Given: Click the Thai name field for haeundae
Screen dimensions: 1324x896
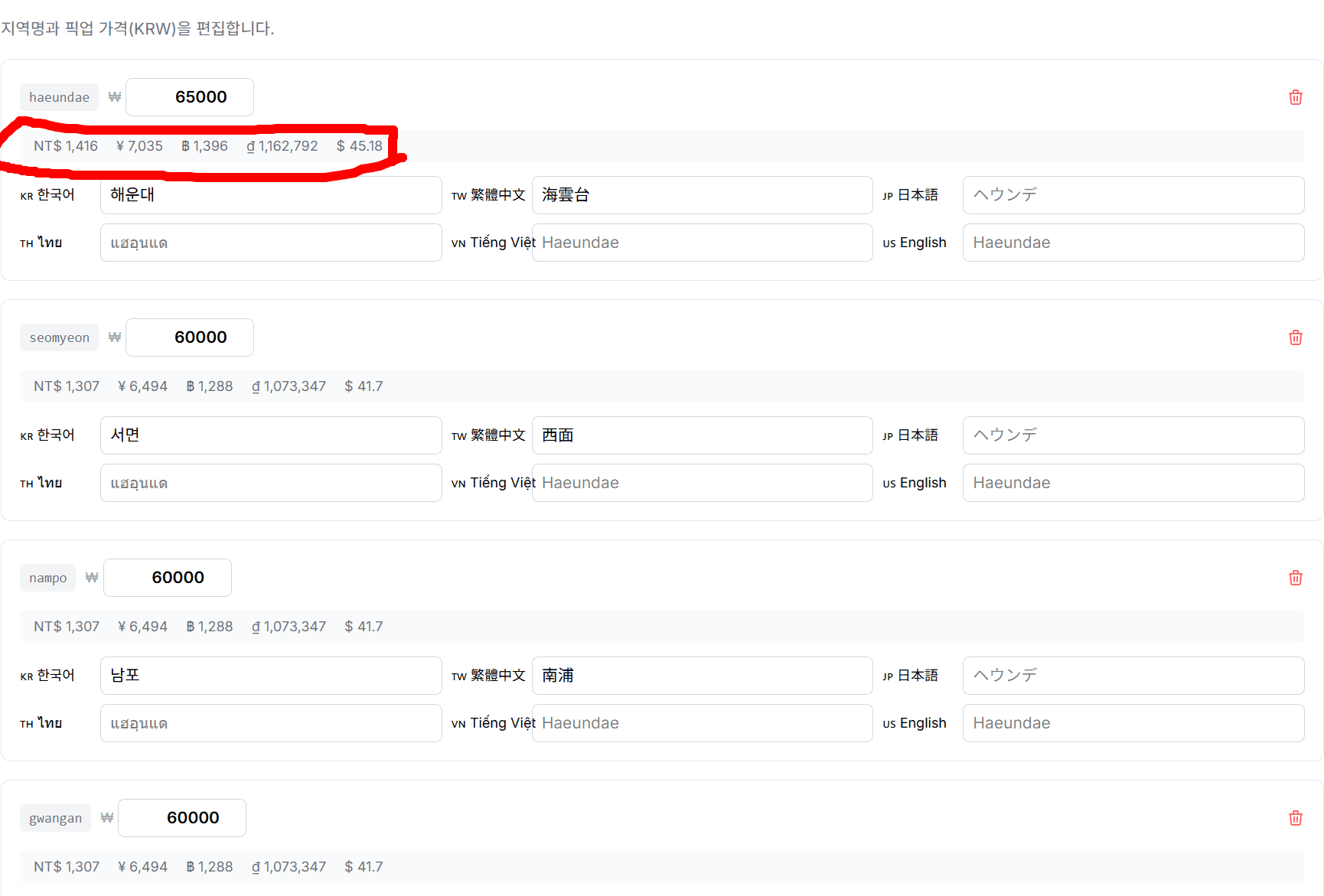Looking at the screenshot, I should pyautogui.click(x=271, y=243).
